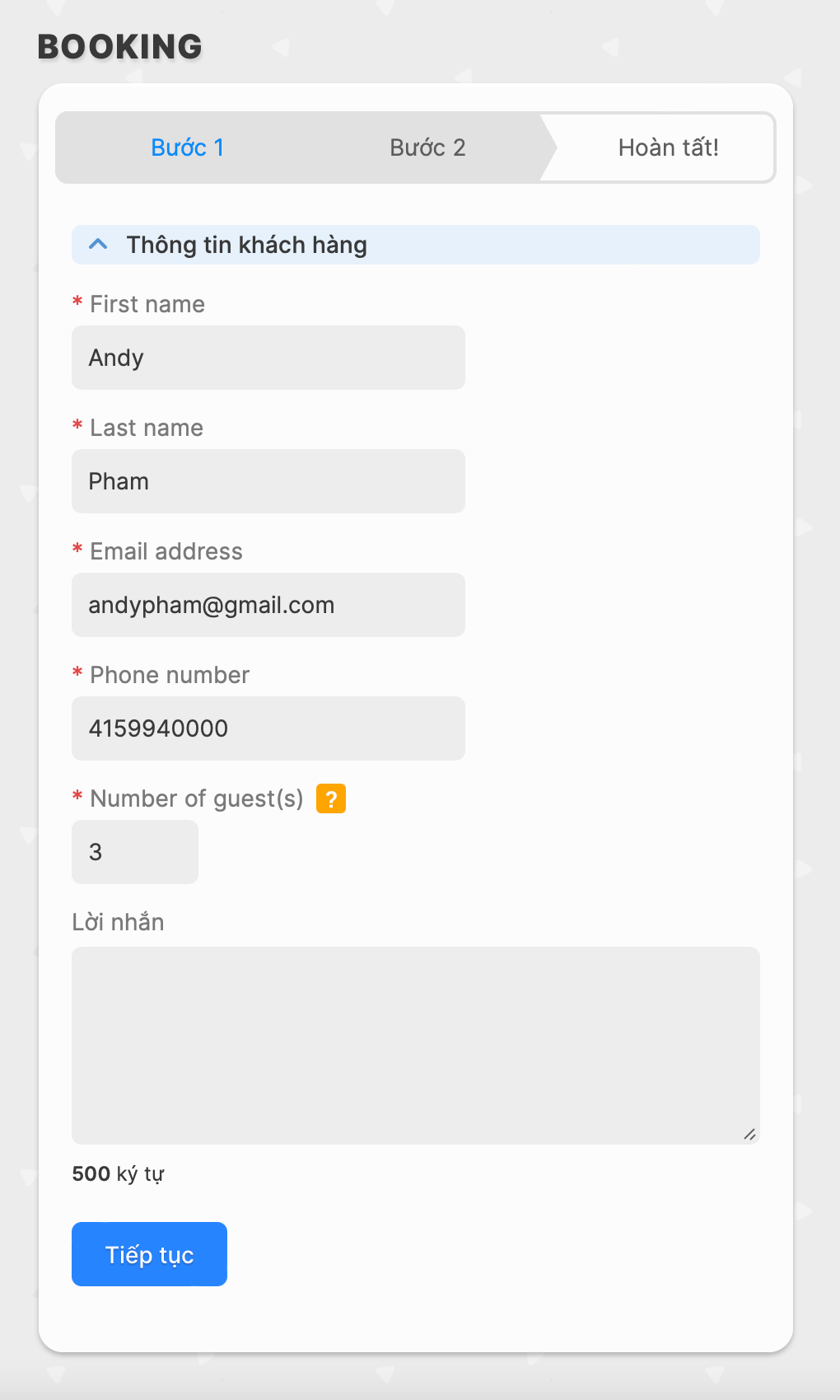The image size is (840, 1400).
Task: Select the Number of guests input box
Action: coord(135,852)
